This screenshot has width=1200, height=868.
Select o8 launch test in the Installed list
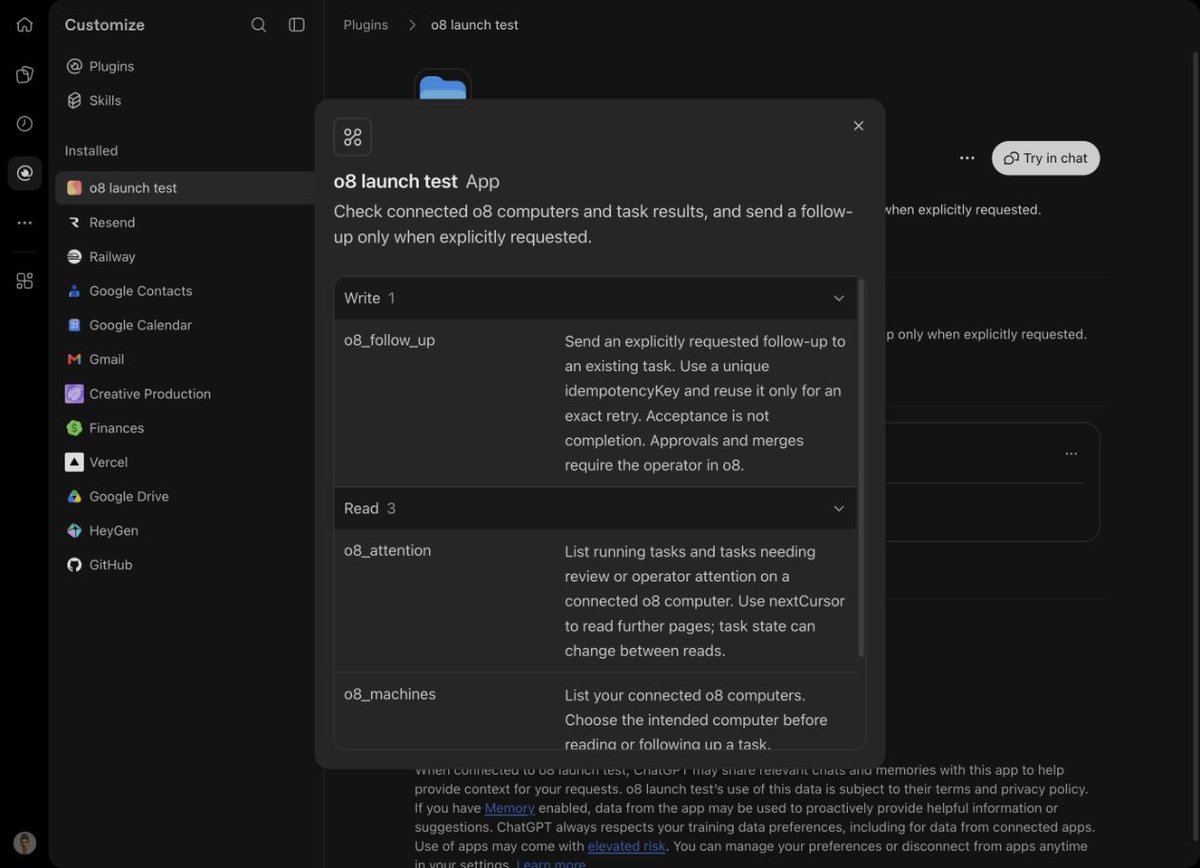click(x=186, y=188)
